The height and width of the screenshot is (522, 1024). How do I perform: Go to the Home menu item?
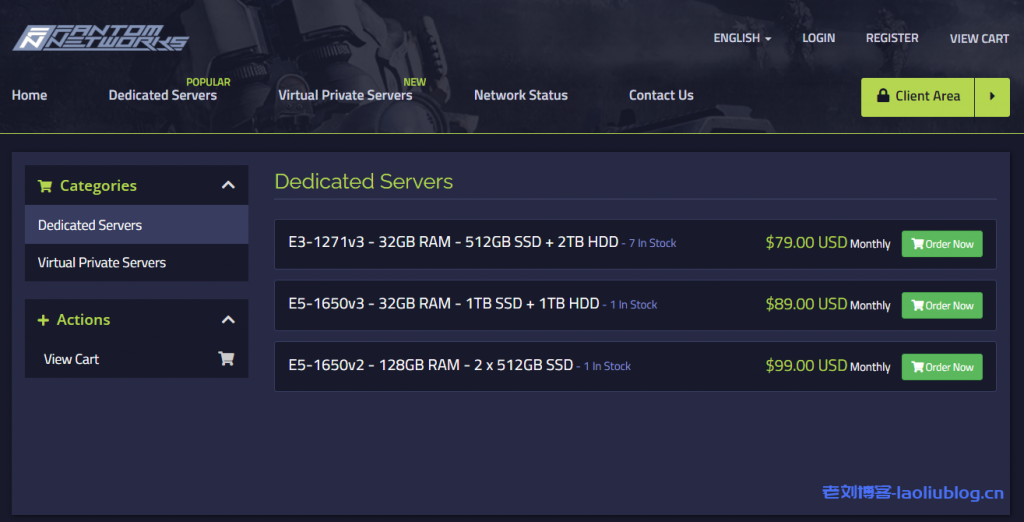[x=29, y=95]
